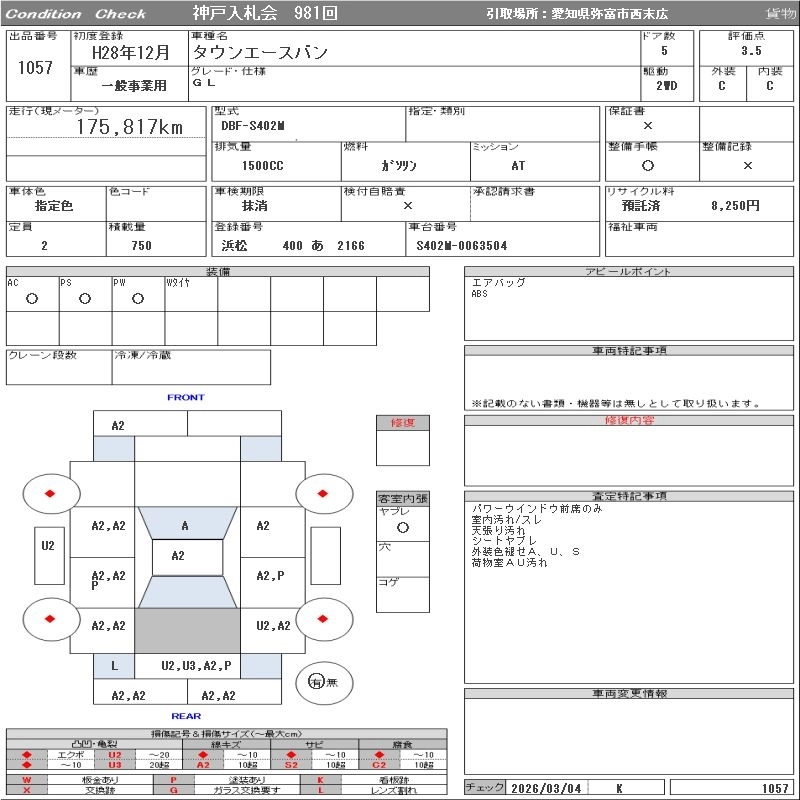Click the mileage 175,817km field
Viewport: 800px width, 800px height.
point(130,127)
